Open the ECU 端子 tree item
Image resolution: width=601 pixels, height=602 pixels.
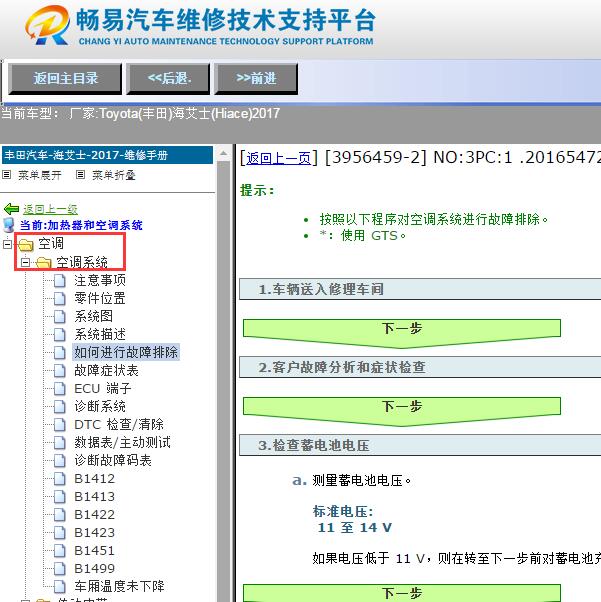[x=103, y=389]
